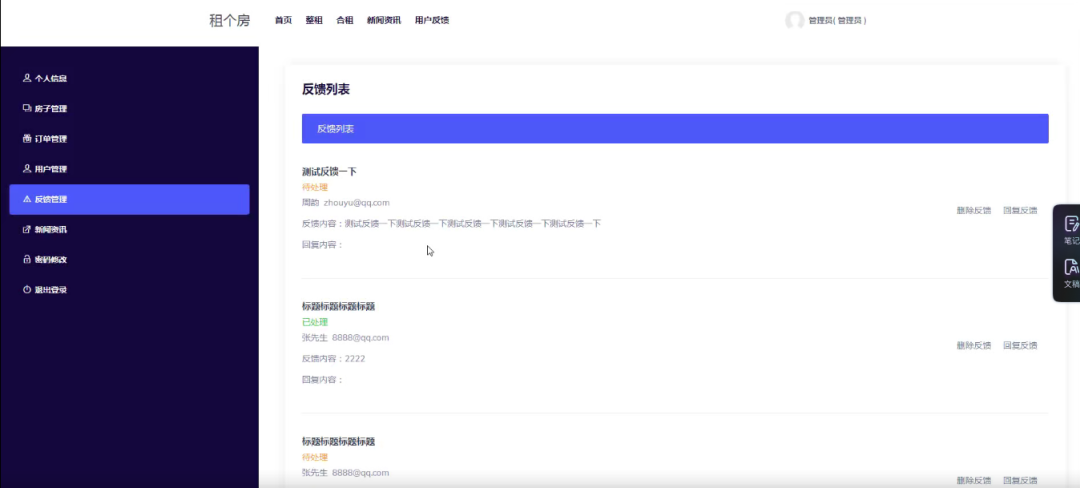Click 管理员(管理员) account name in header
This screenshot has width=1080, height=488.
(x=838, y=21)
